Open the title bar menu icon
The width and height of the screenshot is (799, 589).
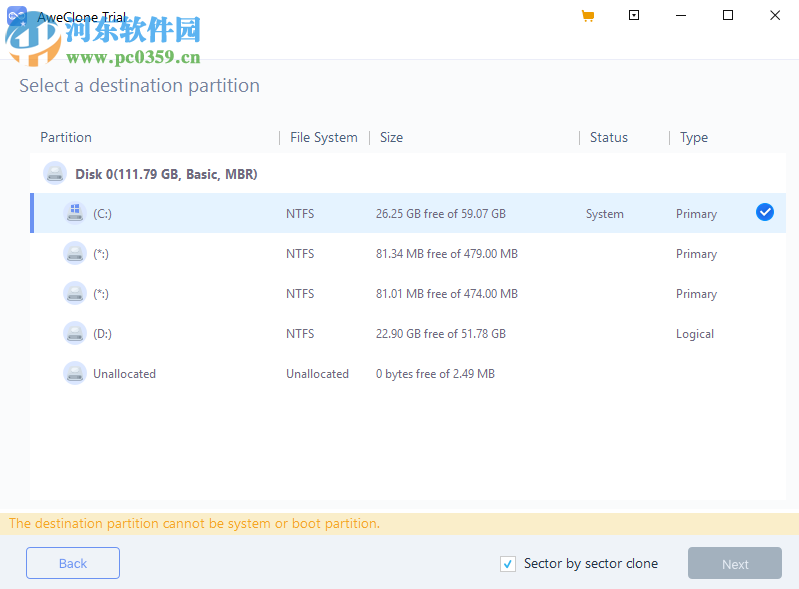coord(634,15)
